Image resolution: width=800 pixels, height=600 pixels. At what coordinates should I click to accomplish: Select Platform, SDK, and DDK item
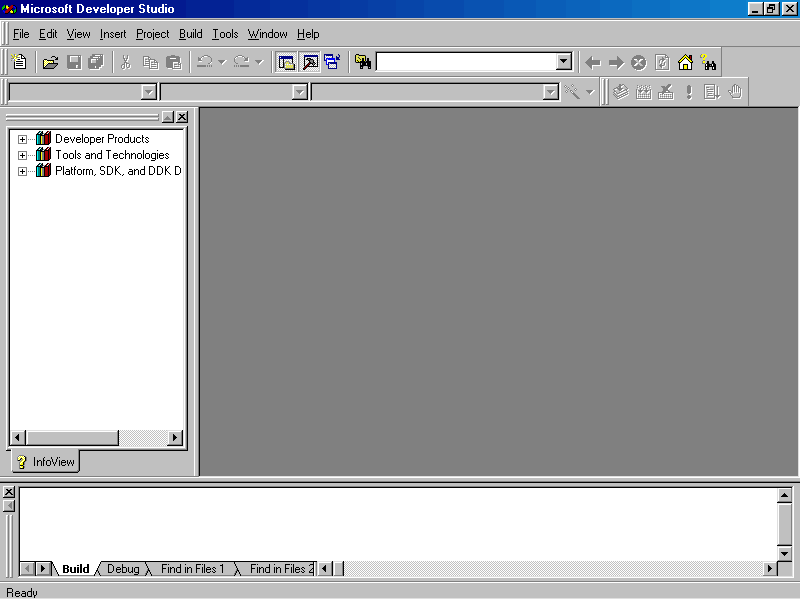coord(118,171)
